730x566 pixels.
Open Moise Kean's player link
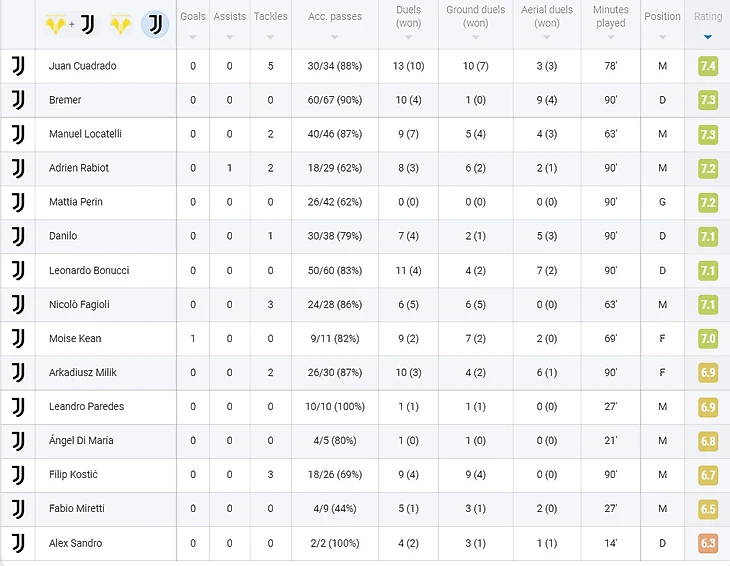[75, 339]
